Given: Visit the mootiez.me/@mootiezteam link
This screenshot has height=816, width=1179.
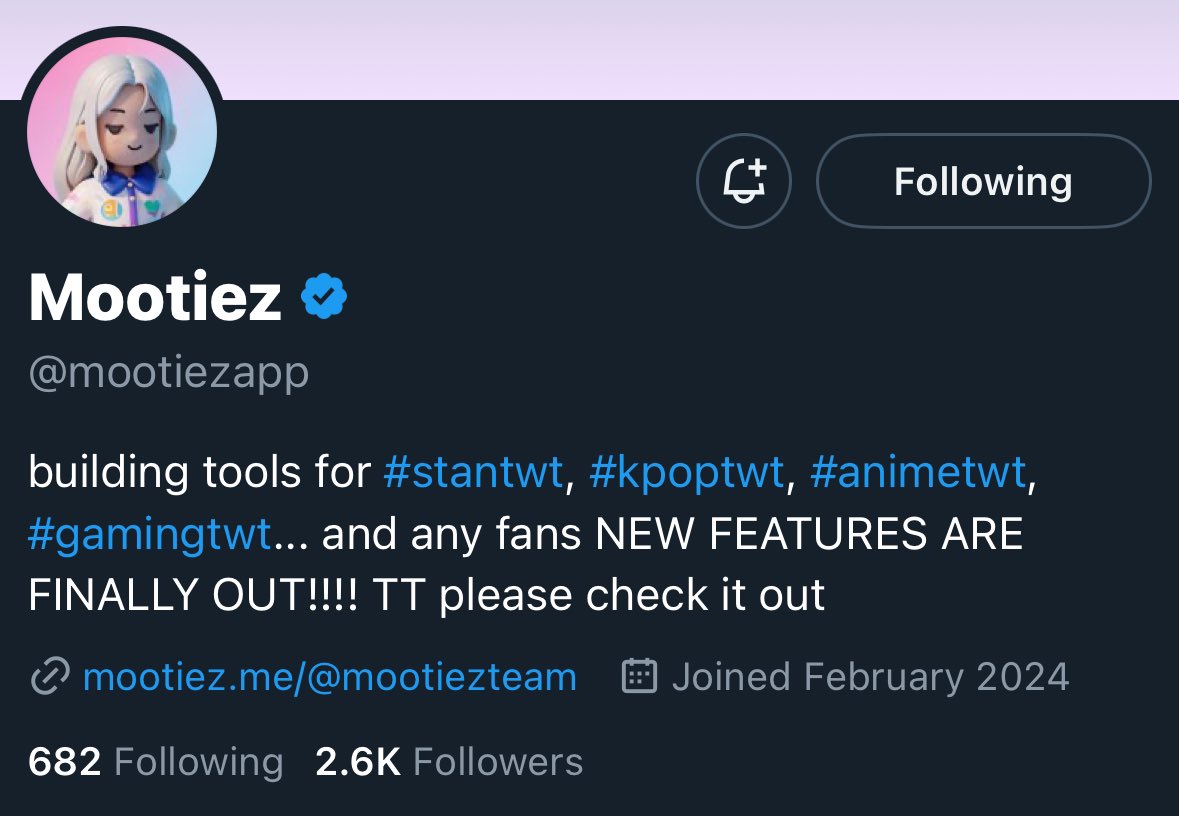Looking at the screenshot, I should coord(329,677).
